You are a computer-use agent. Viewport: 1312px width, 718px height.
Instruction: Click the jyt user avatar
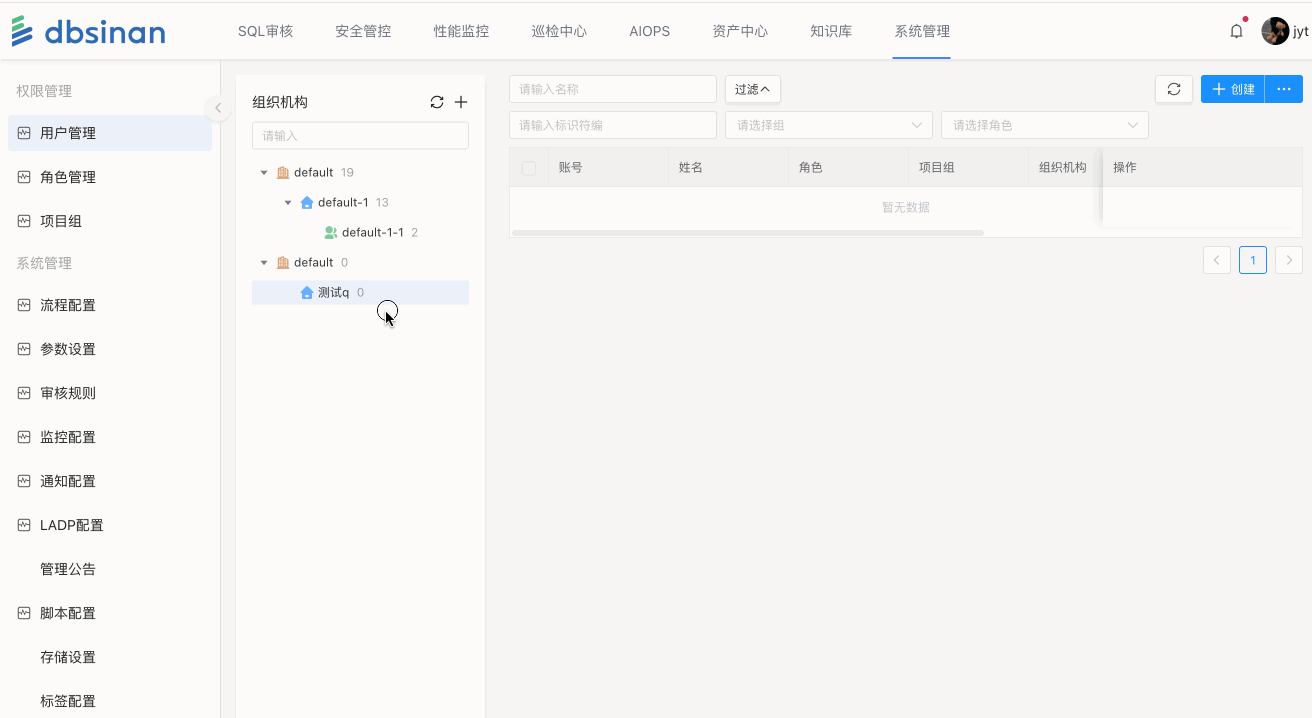1275,31
